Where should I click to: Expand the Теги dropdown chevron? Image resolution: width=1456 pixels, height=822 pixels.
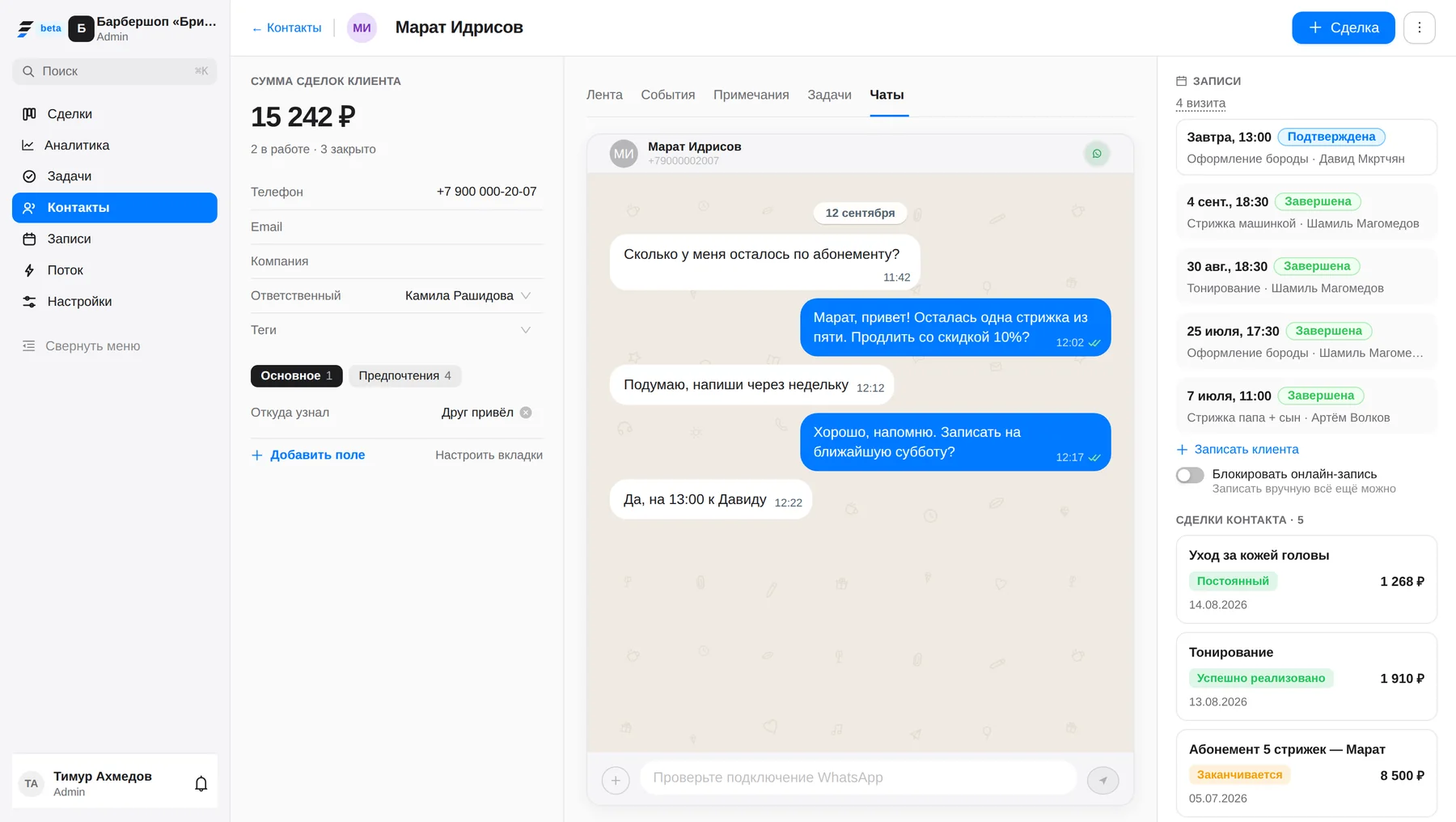point(526,330)
